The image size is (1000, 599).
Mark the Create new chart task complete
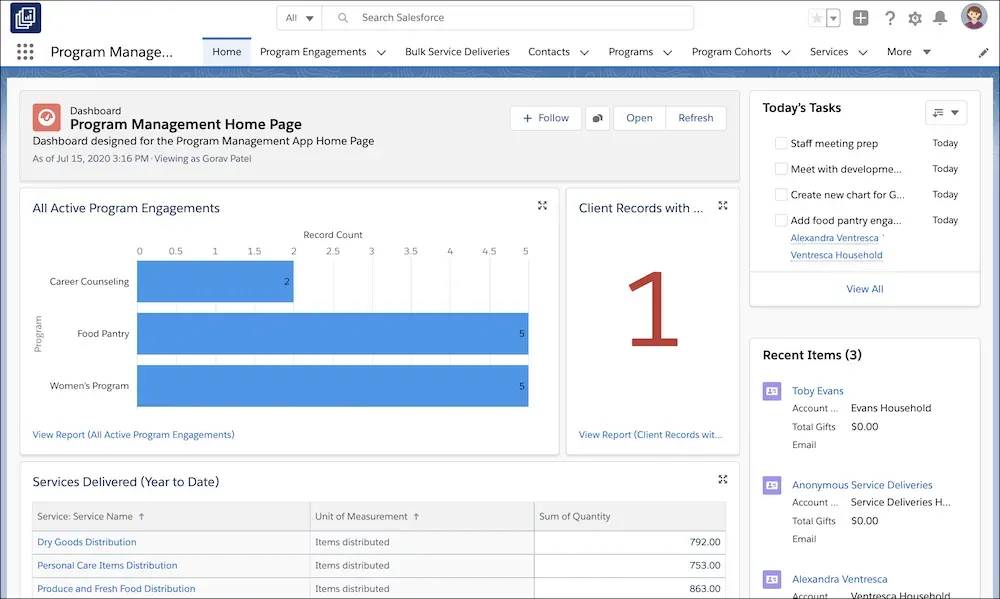tap(781, 194)
